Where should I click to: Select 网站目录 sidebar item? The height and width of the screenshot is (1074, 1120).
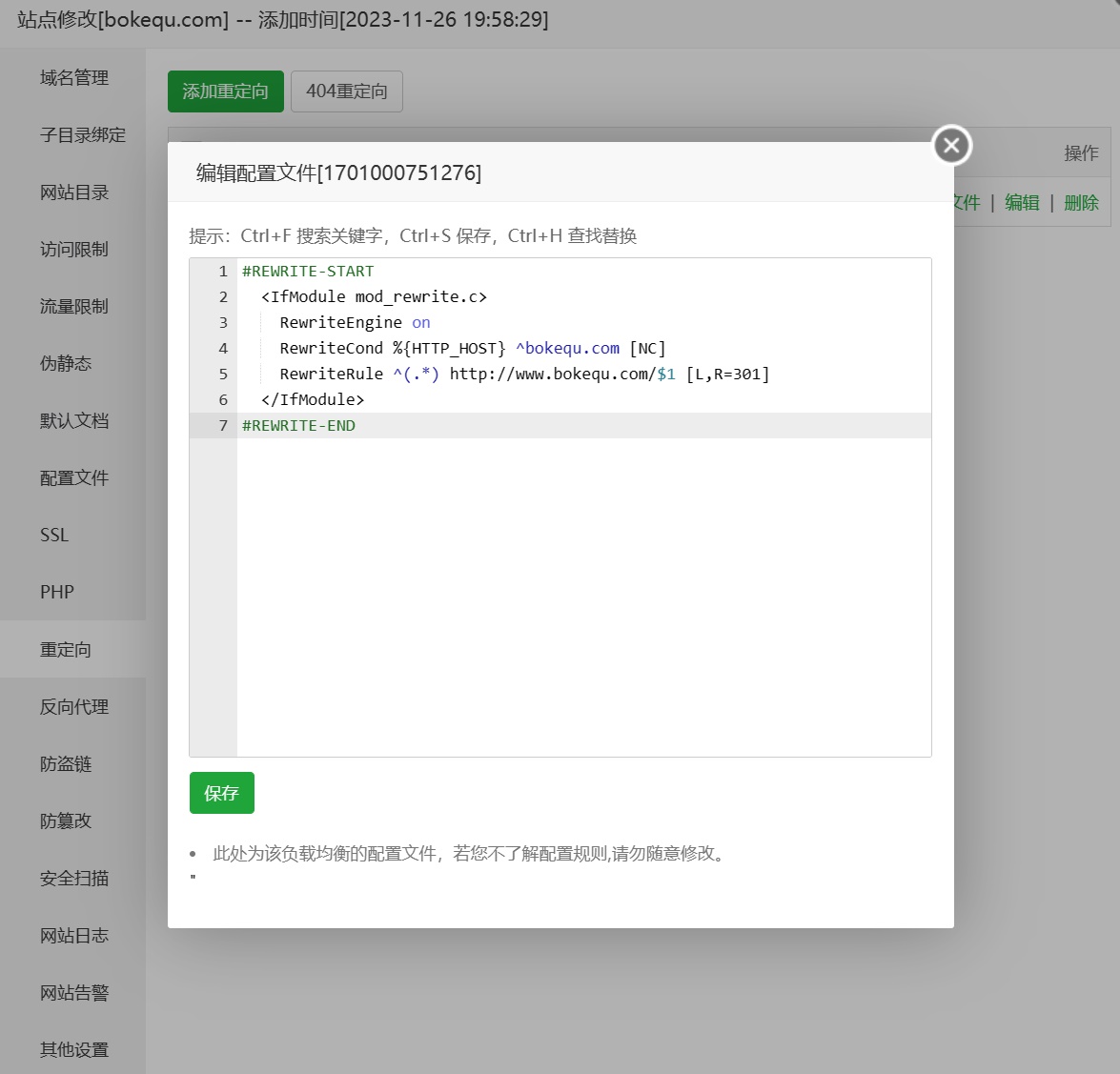coord(73,193)
